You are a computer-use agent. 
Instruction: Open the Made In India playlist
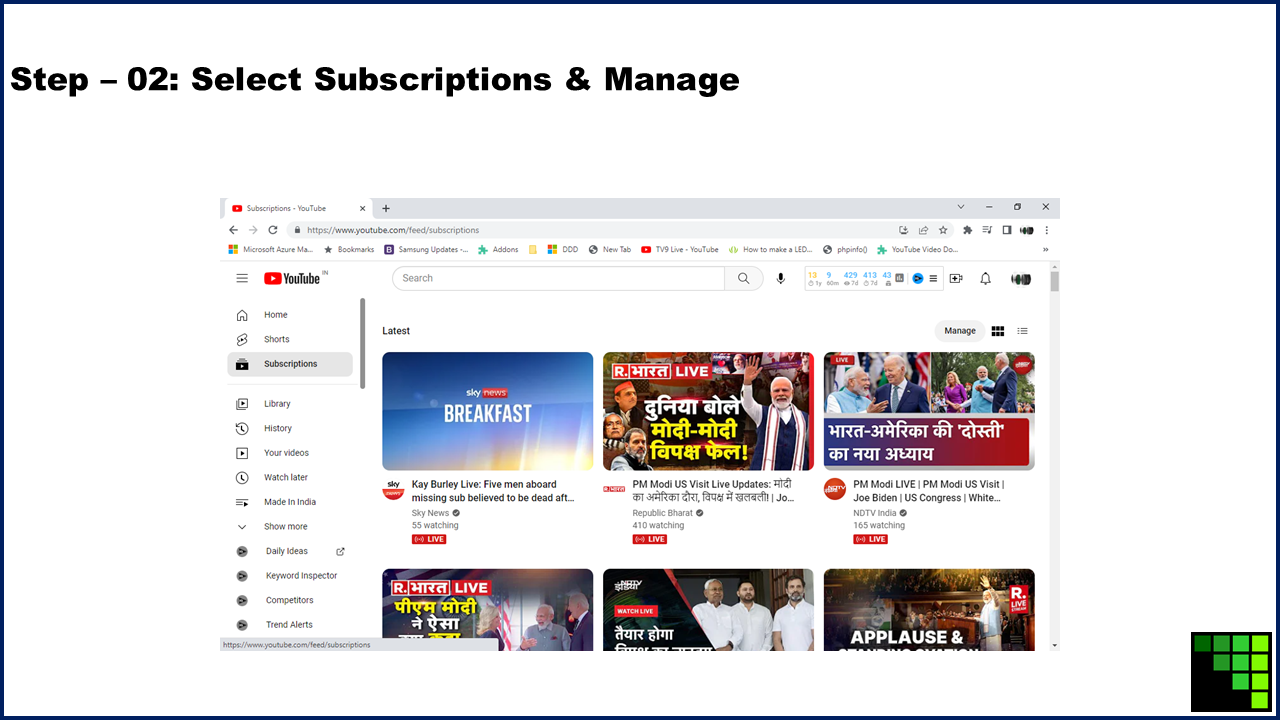[290, 502]
